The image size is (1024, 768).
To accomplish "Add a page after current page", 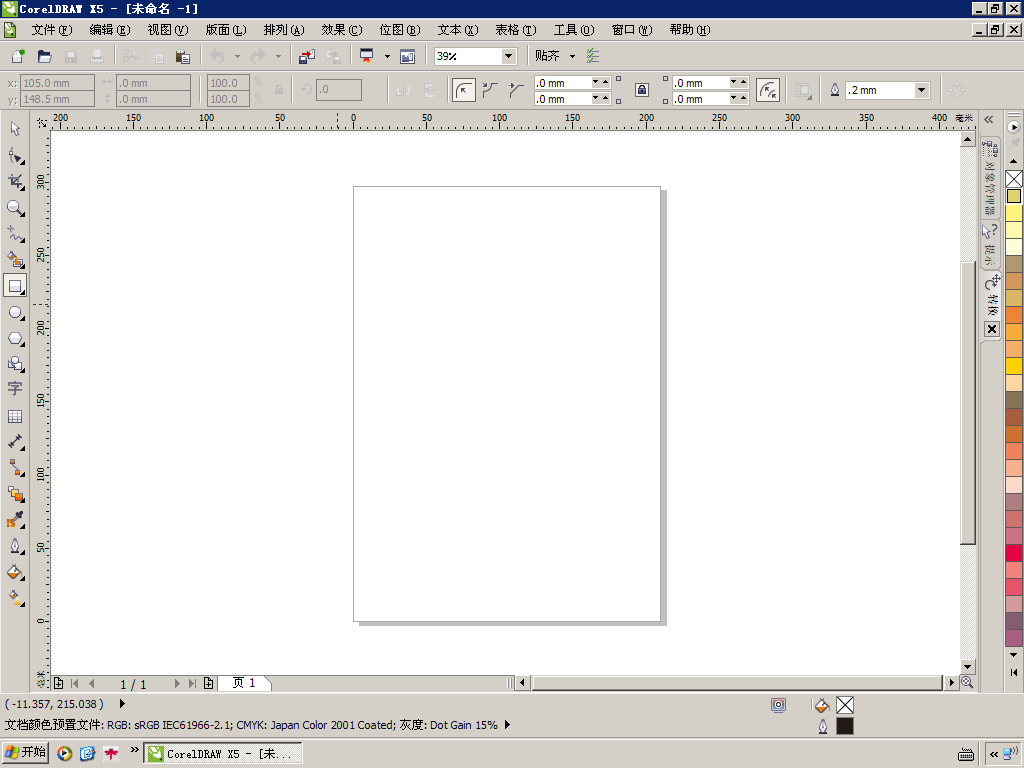I will 208,683.
